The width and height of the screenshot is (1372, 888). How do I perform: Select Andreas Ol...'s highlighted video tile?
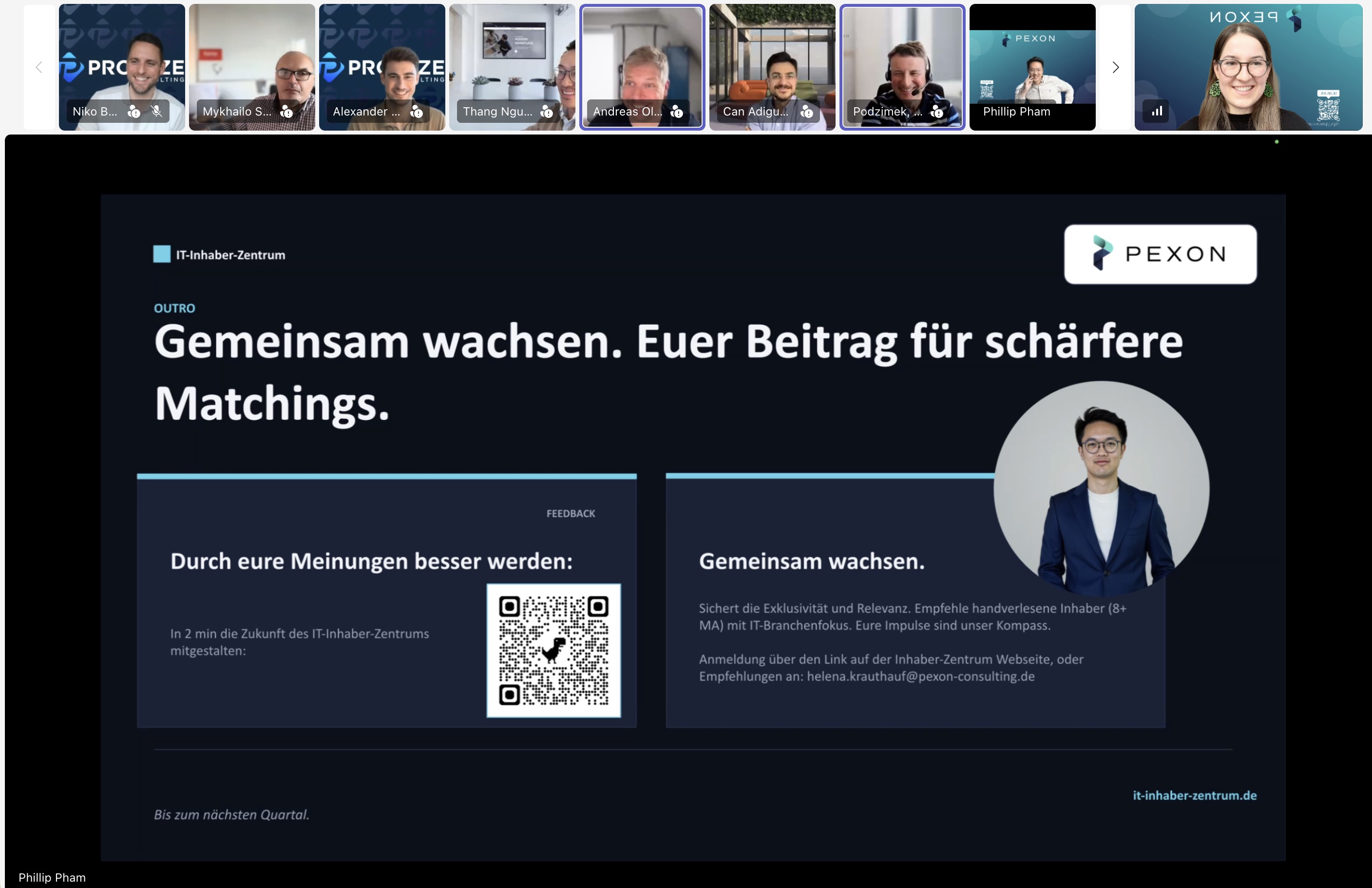click(642, 67)
